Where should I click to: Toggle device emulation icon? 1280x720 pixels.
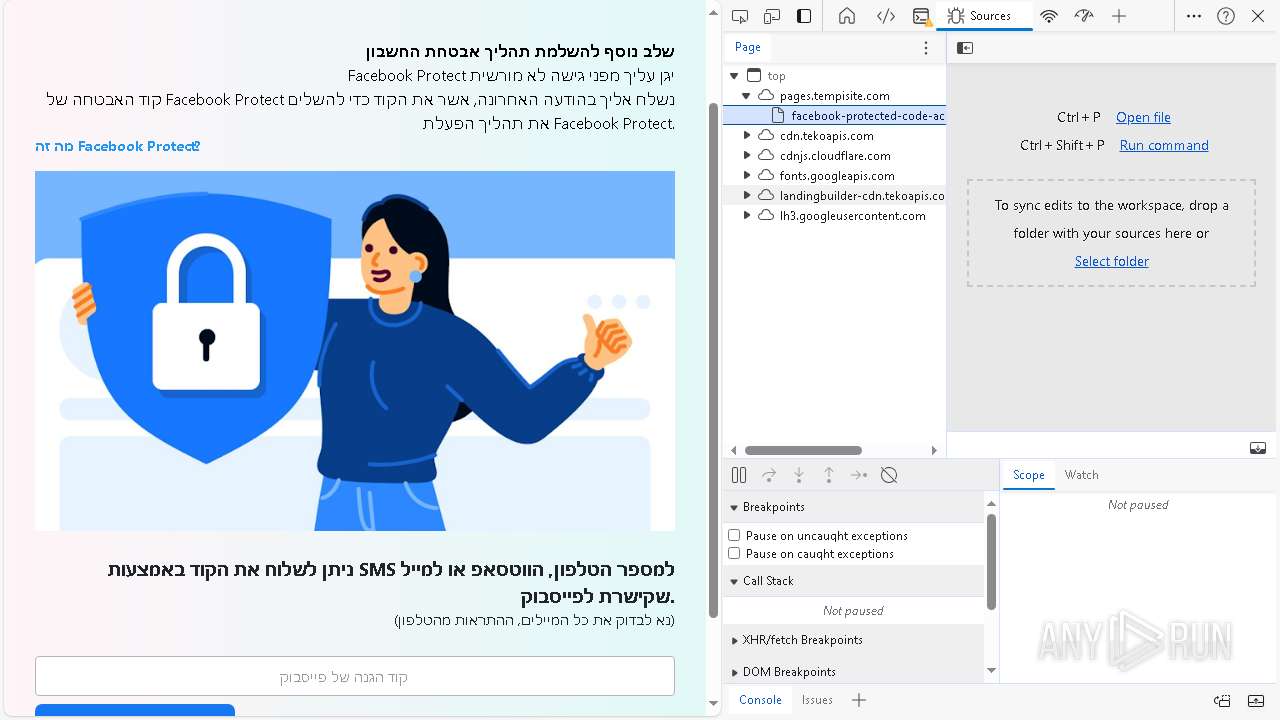coord(772,16)
